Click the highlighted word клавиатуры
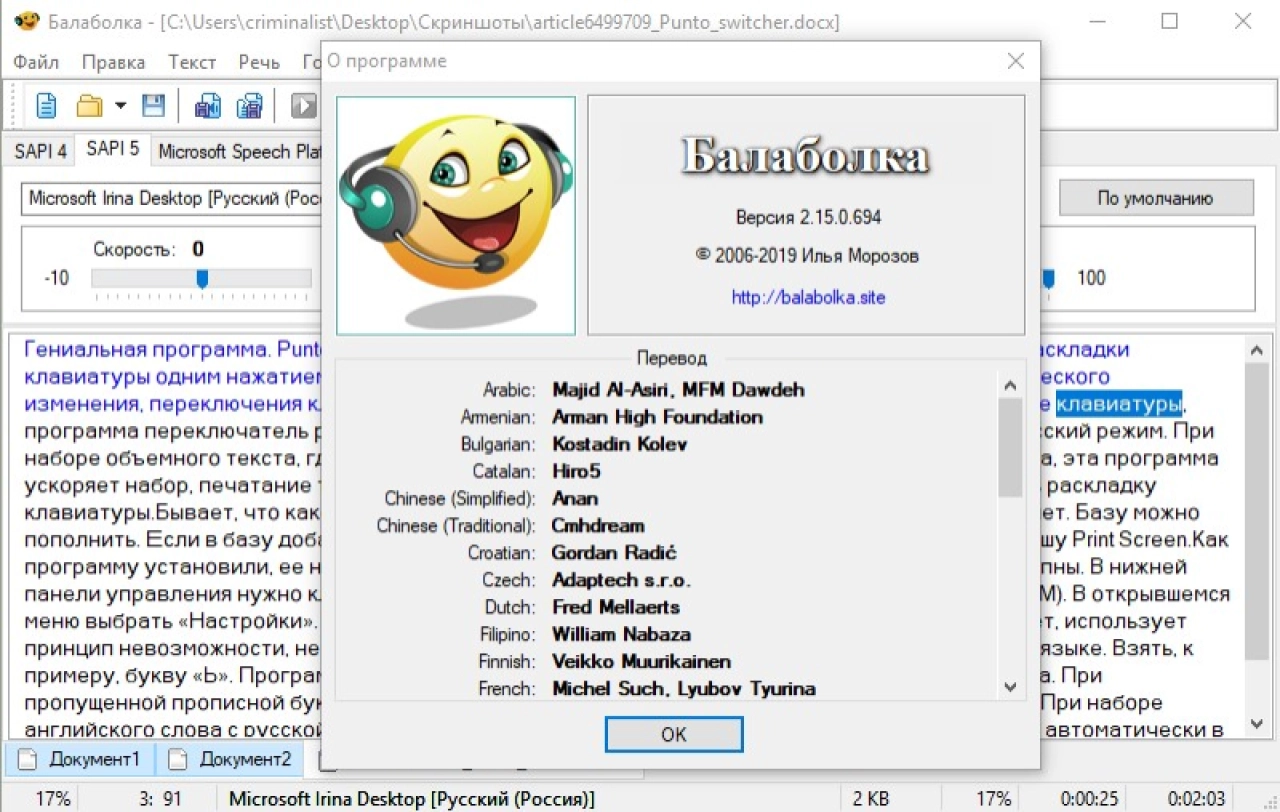The width and height of the screenshot is (1280, 812). click(1119, 404)
